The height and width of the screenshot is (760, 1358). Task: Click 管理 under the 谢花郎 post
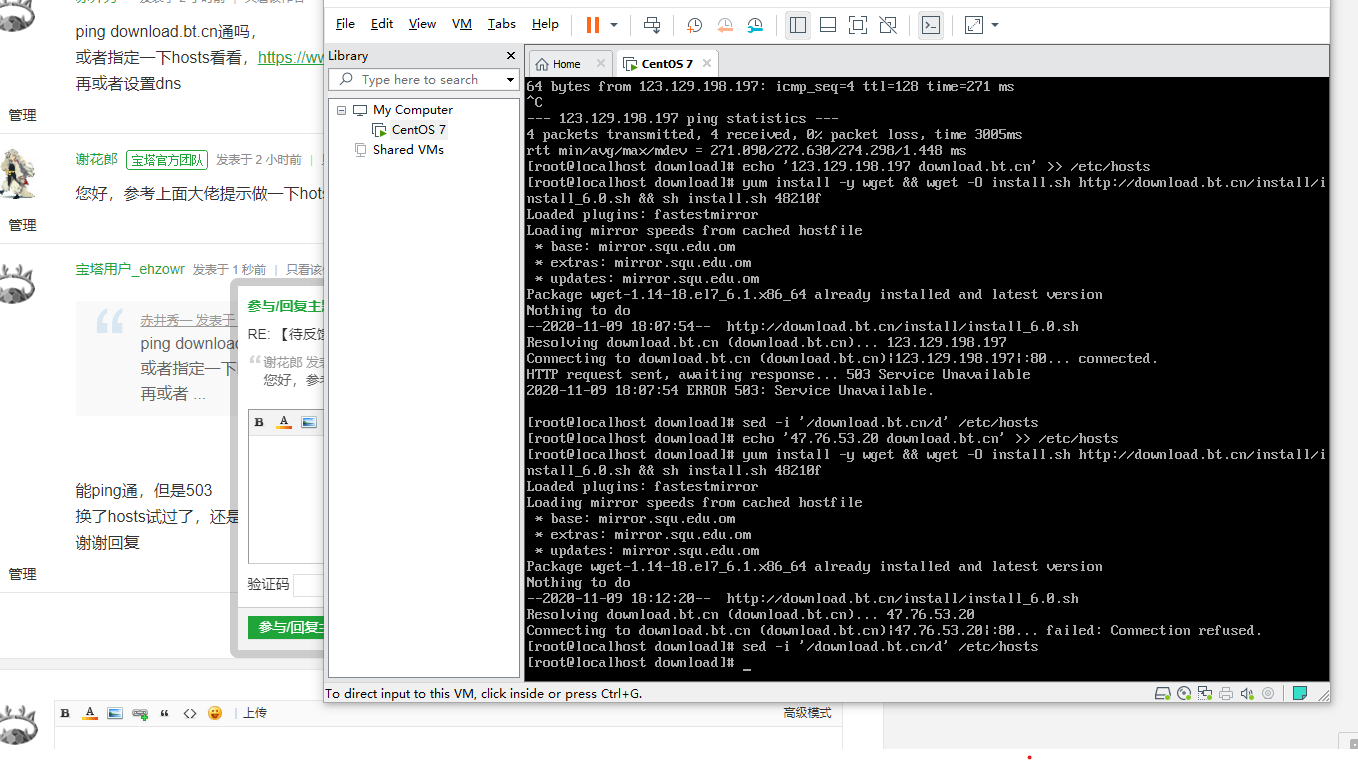tap(22, 225)
